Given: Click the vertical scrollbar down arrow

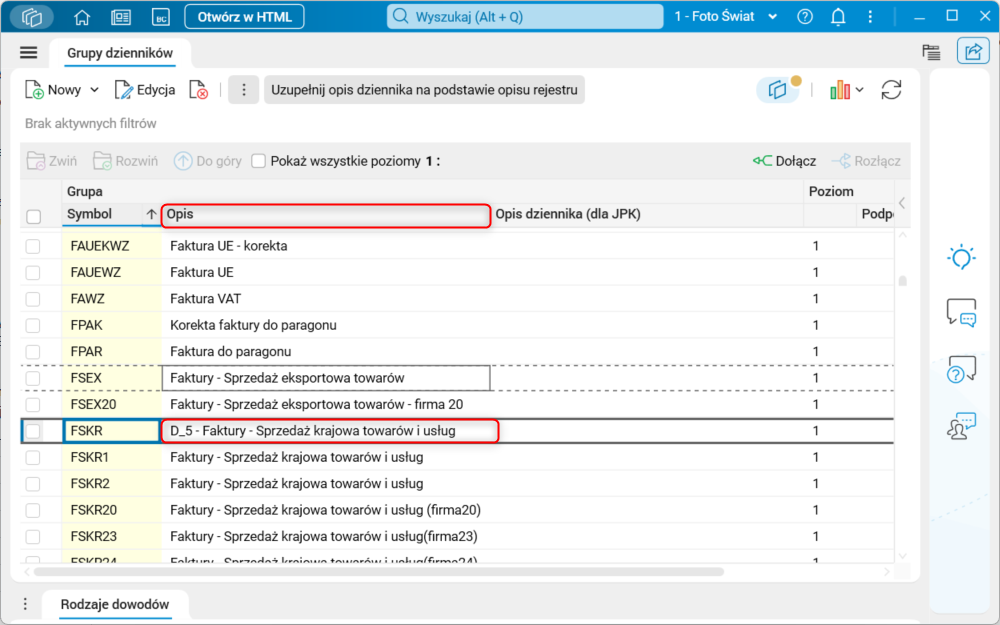Looking at the screenshot, I should click(x=902, y=556).
